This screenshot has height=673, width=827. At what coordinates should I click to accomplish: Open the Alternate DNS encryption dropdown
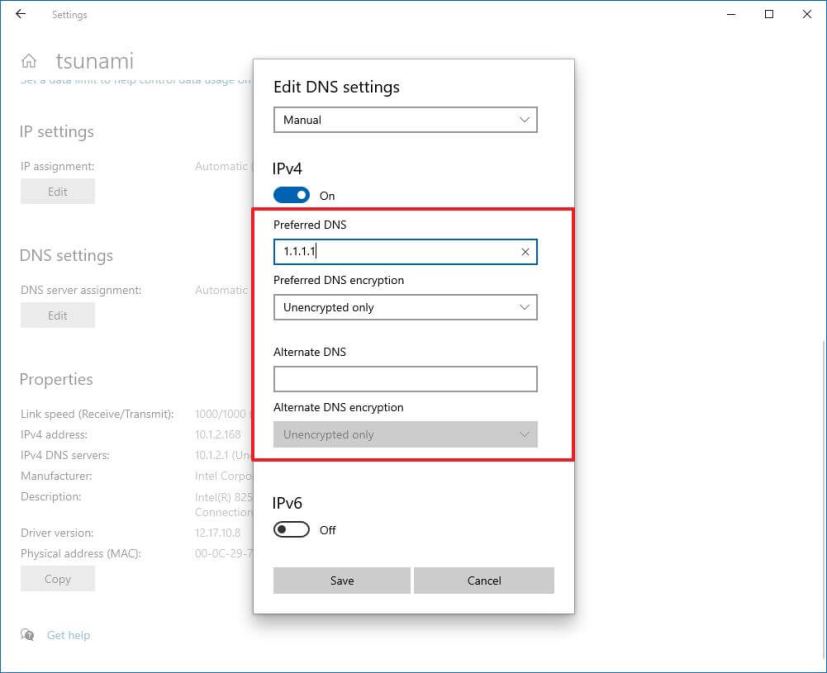point(405,435)
